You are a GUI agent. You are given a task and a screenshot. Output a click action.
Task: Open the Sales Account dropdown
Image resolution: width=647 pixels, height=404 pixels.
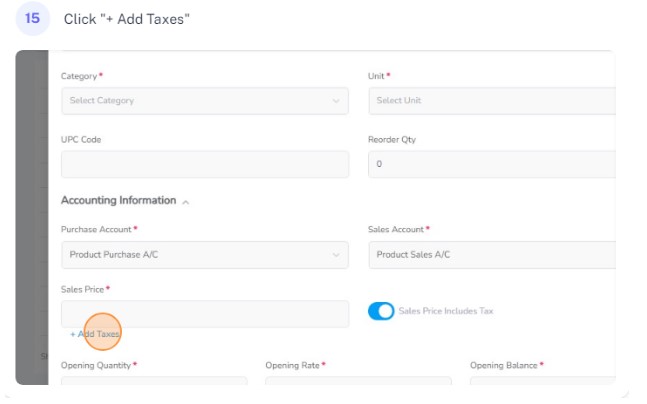coord(492,255)
